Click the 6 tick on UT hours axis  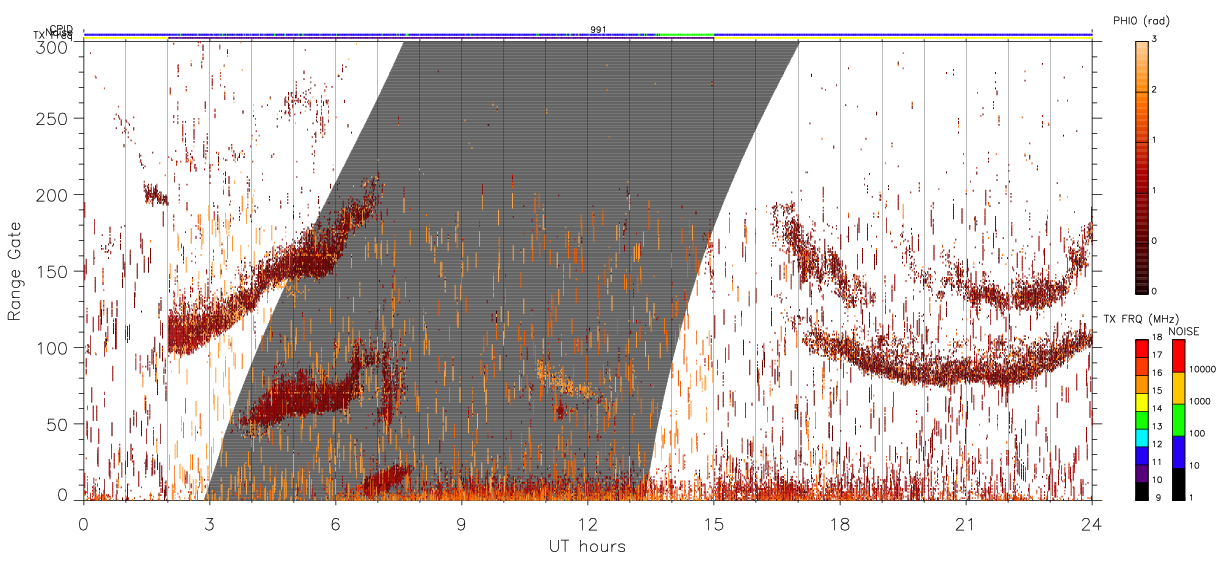(336, 523)
